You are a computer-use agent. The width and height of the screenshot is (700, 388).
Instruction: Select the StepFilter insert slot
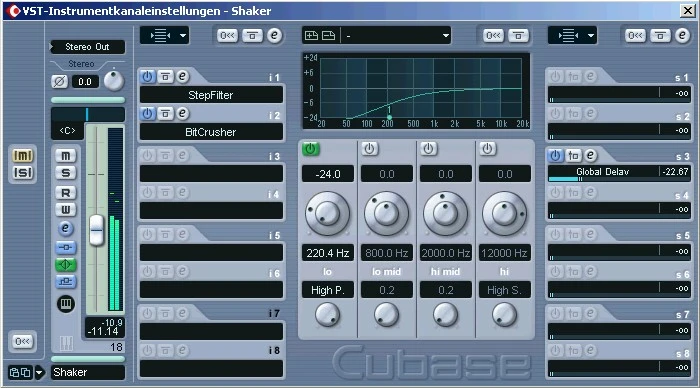coord(211,95)
